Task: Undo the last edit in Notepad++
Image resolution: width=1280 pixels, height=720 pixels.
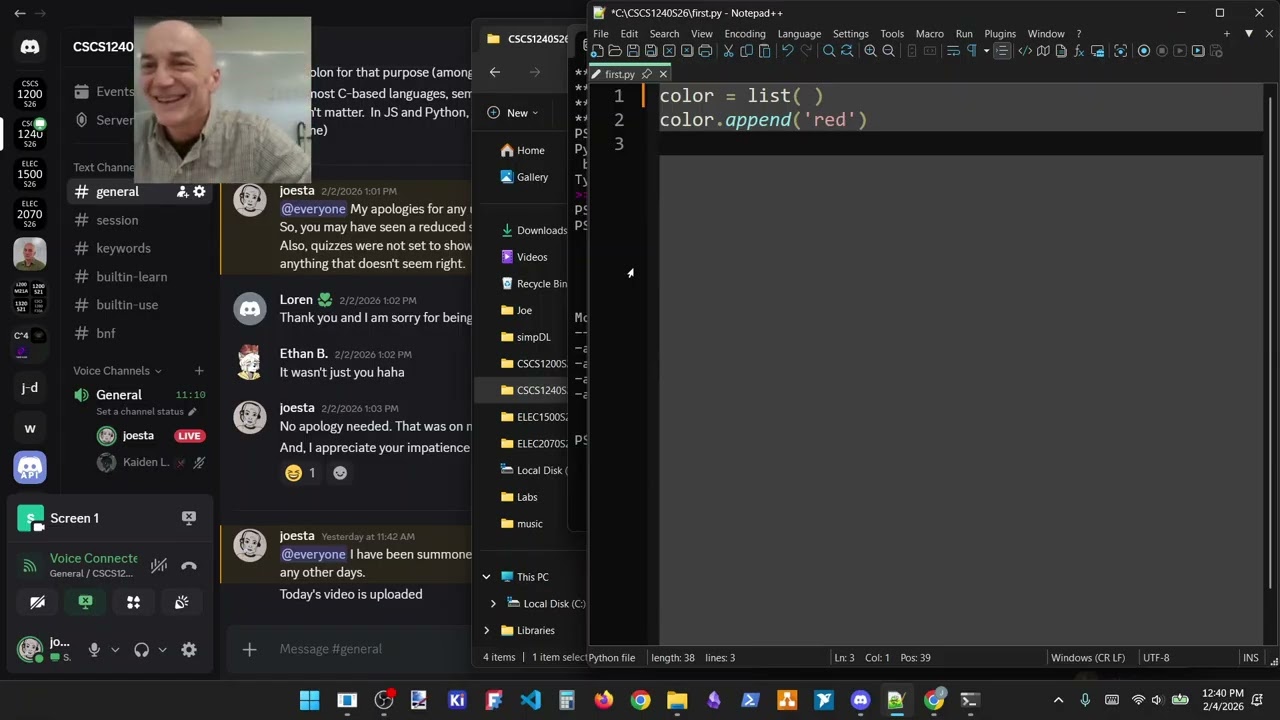Action: pos(788,51)
